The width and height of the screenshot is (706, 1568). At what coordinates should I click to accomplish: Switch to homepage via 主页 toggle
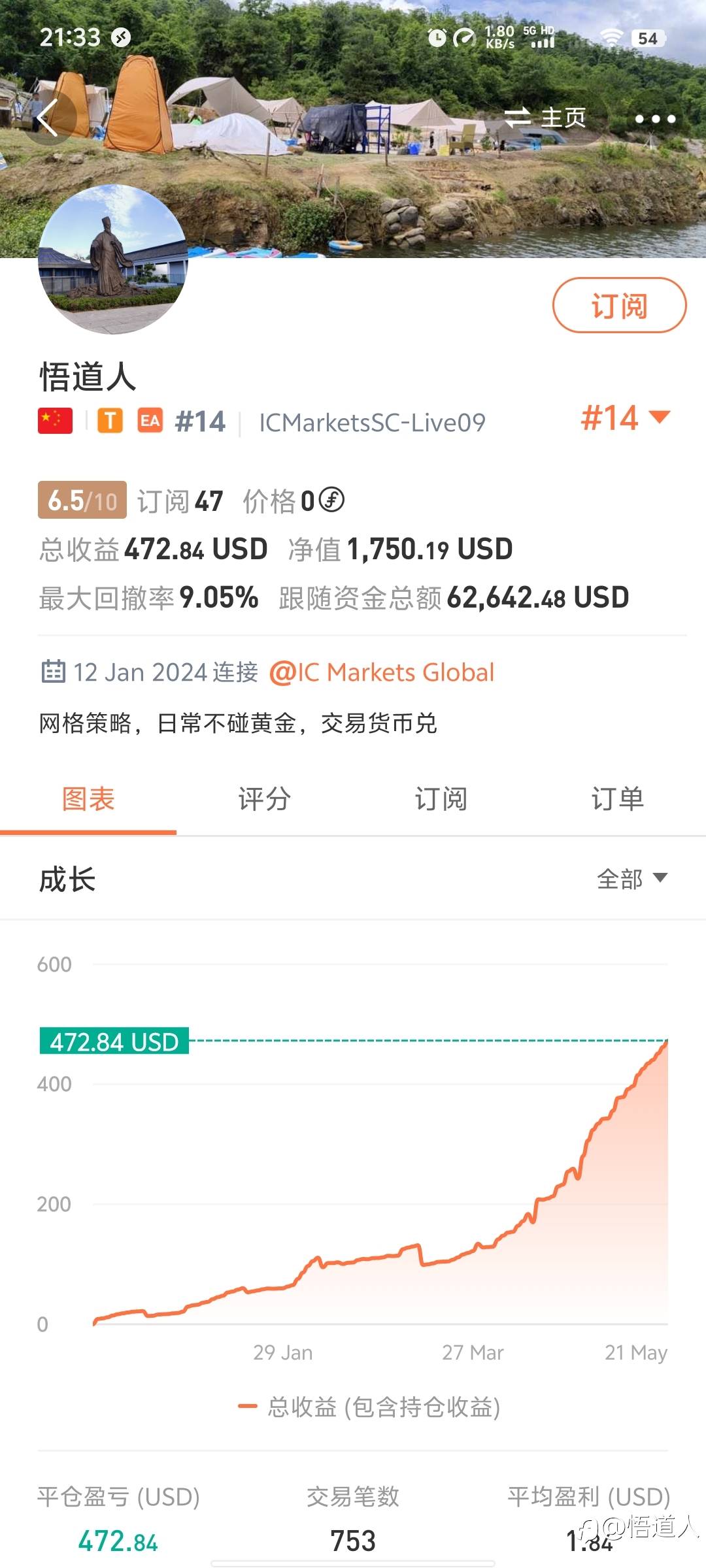point(545,118)
